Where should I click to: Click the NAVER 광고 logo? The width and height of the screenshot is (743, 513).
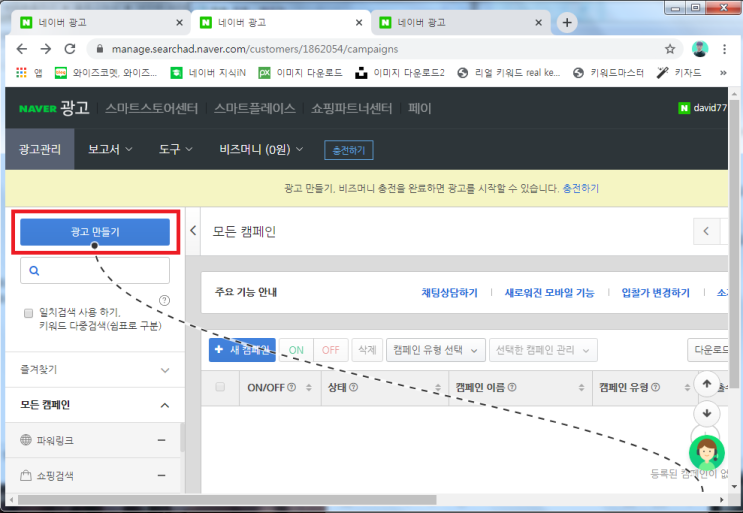point(54,108)
